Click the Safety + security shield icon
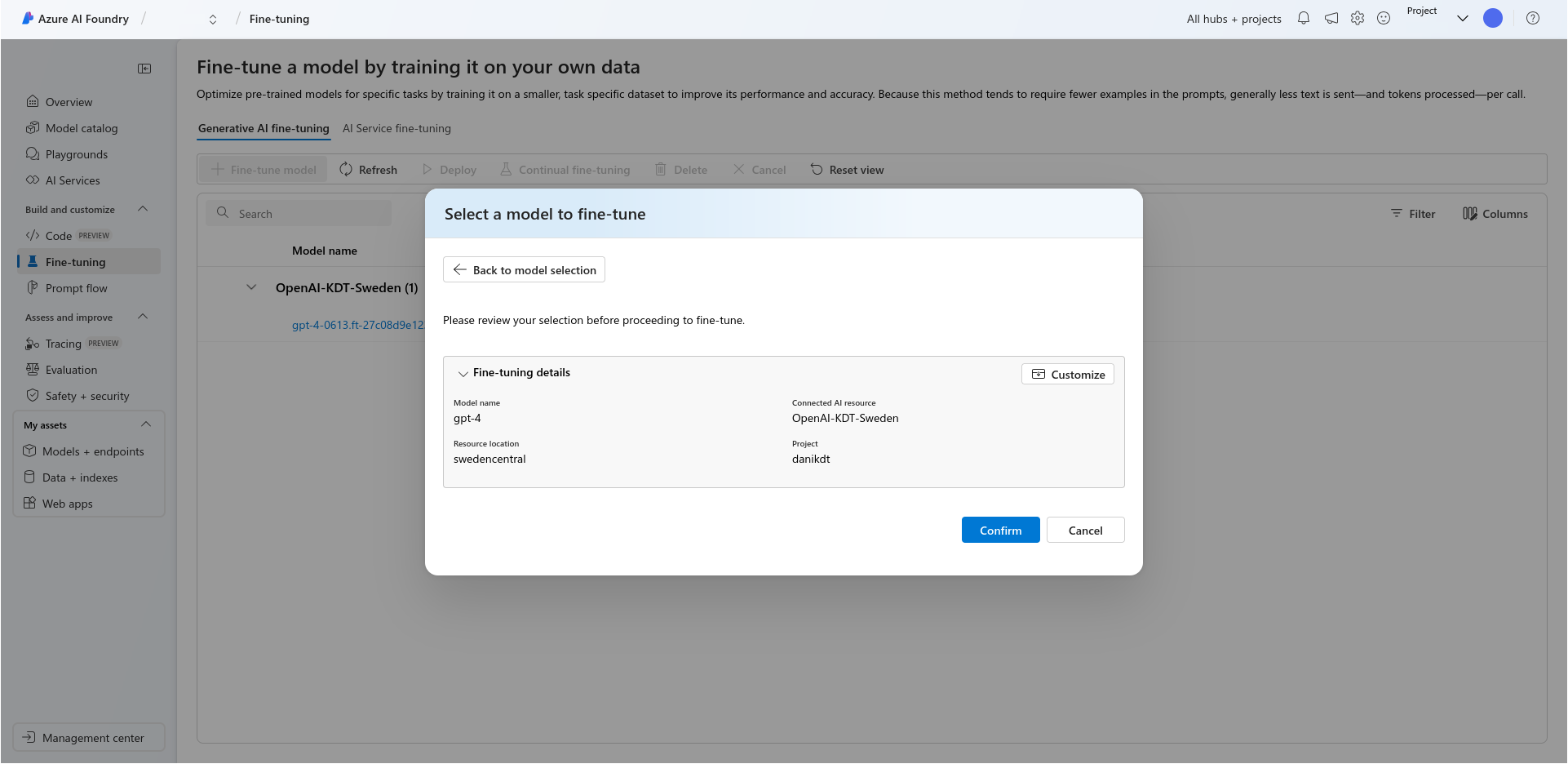The width and height of the screenshot is (1568, 764). 33,396
